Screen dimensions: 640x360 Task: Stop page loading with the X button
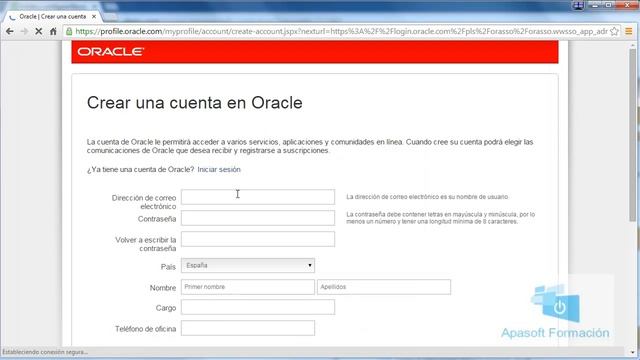[x=38, y=31]
